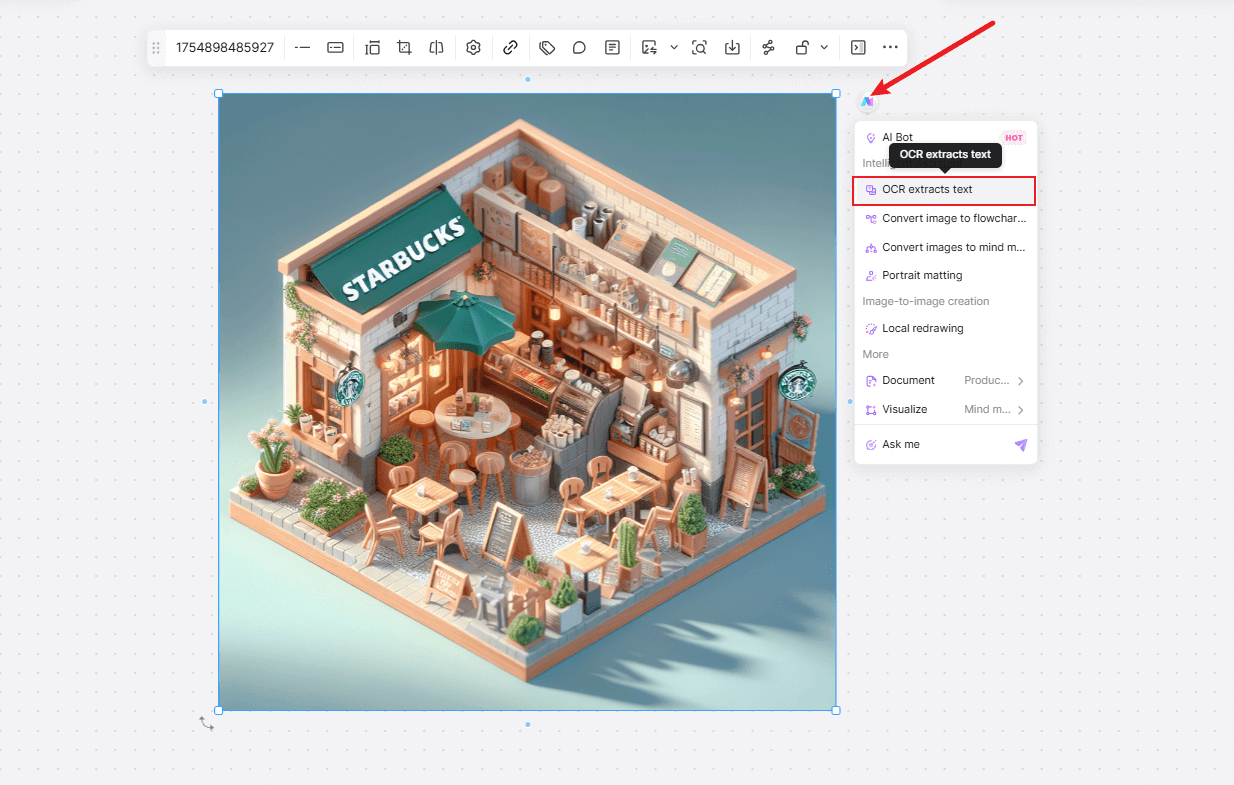This screenshot has width=1234, height=785.
Task: Select AI Bot from the menu
Action: pyautogui.click(x=945, y=138)
